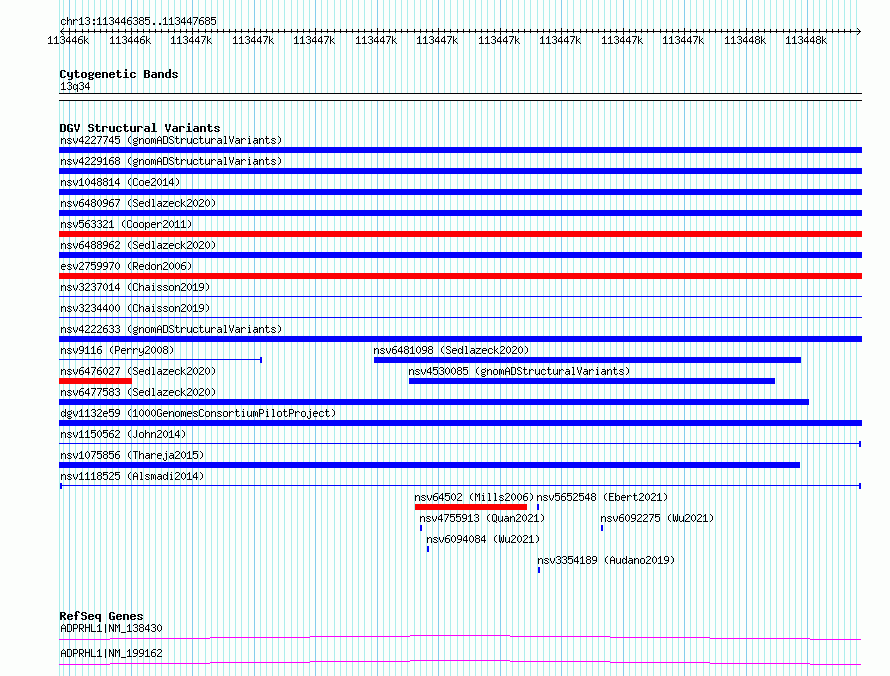
Task: Open the nsv4530085 gnomADStructuralVariants label
Action: click(519, 371)
